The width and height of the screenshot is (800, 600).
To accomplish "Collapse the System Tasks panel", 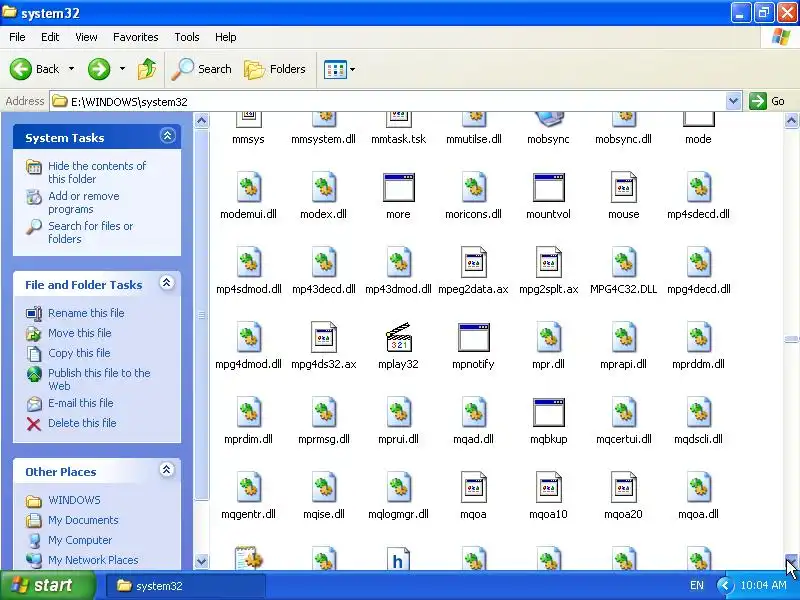I will tap(167, 136).
